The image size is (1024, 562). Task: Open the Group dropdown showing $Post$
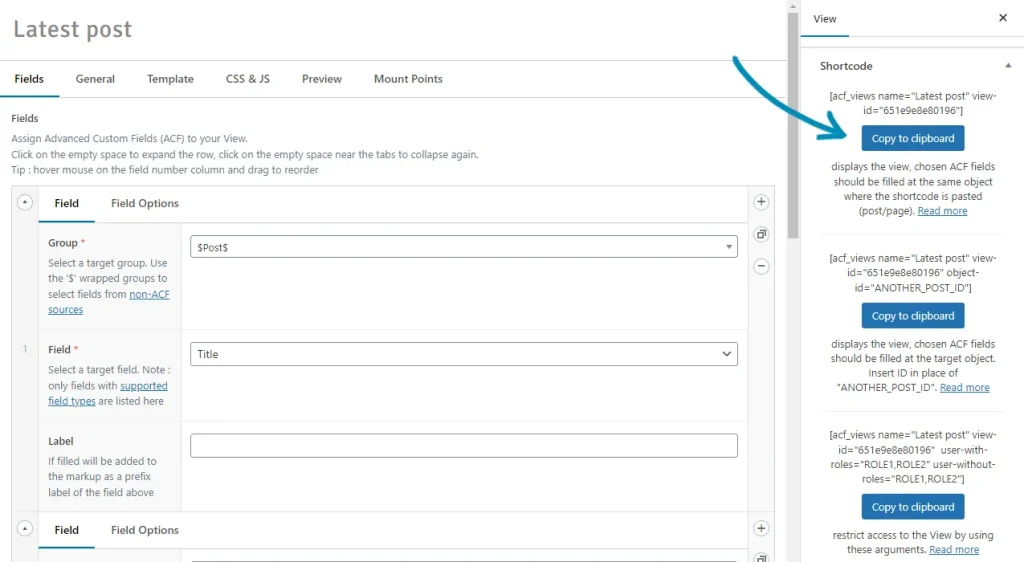[x=463, y=246]
